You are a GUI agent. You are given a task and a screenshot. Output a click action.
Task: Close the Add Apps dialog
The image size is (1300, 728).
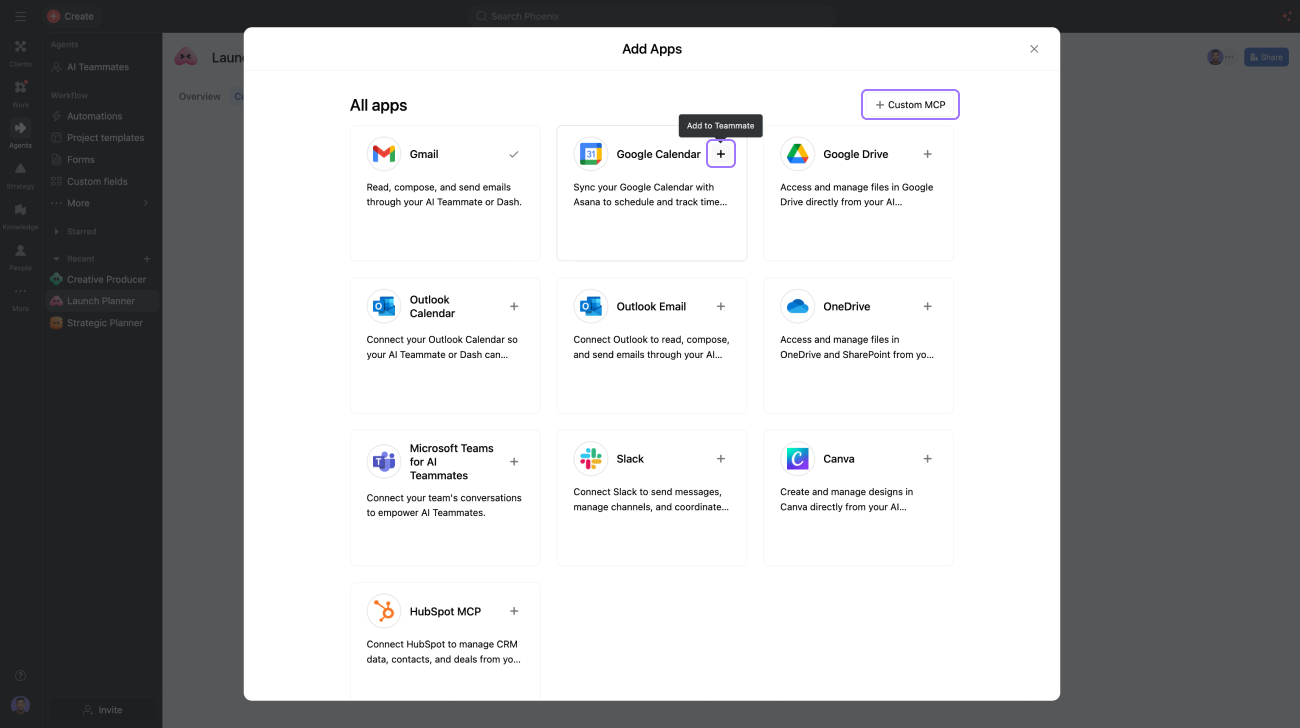tap(1034, 49)
